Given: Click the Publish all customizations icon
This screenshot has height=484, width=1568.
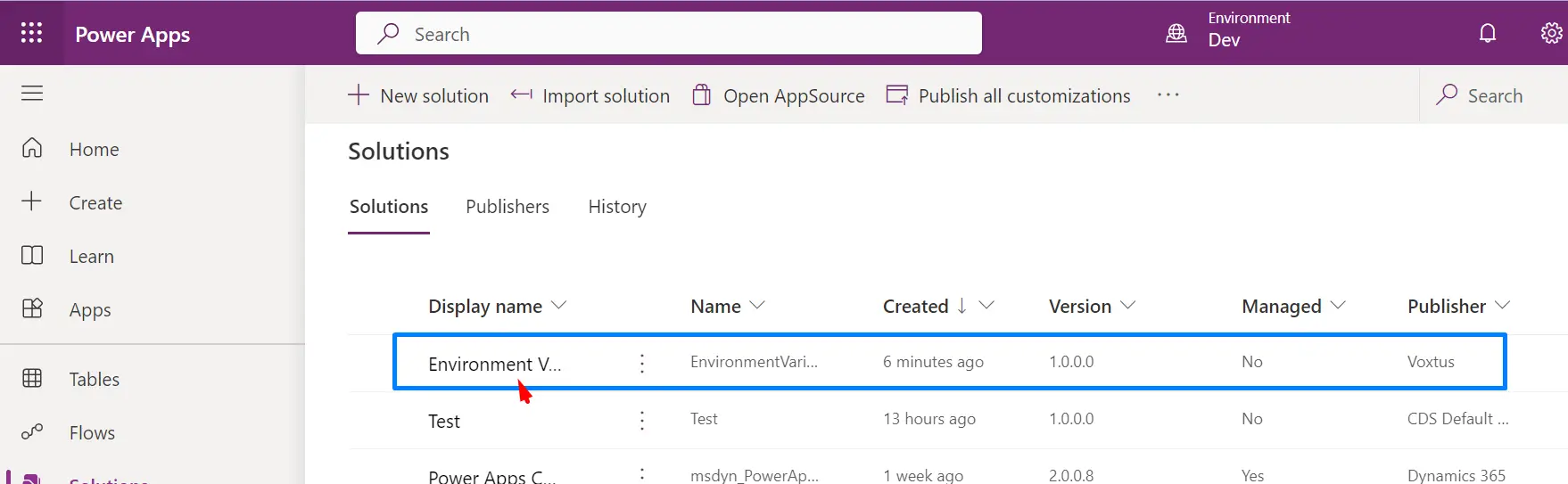Looking at the screenshot, I should click(897, 94).
